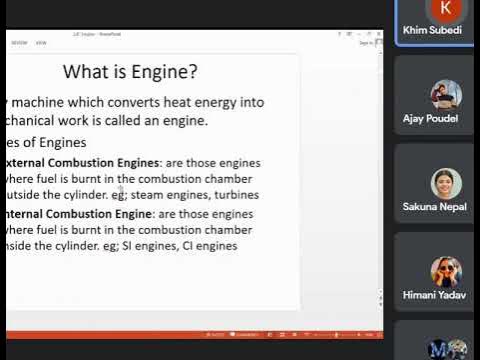Image resolution: width=480 pixels, height=360 pixels.
Task: Open the REVIEW ribbon tab
Action: tap(19, 43)
